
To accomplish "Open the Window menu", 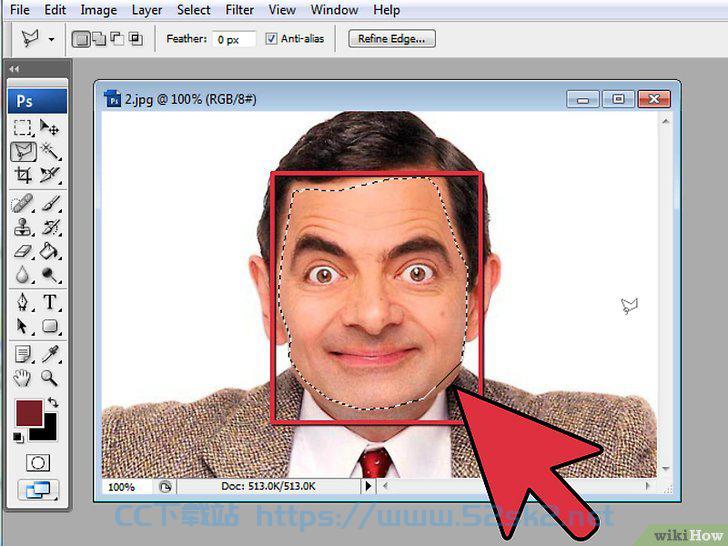I will (334, 9).
